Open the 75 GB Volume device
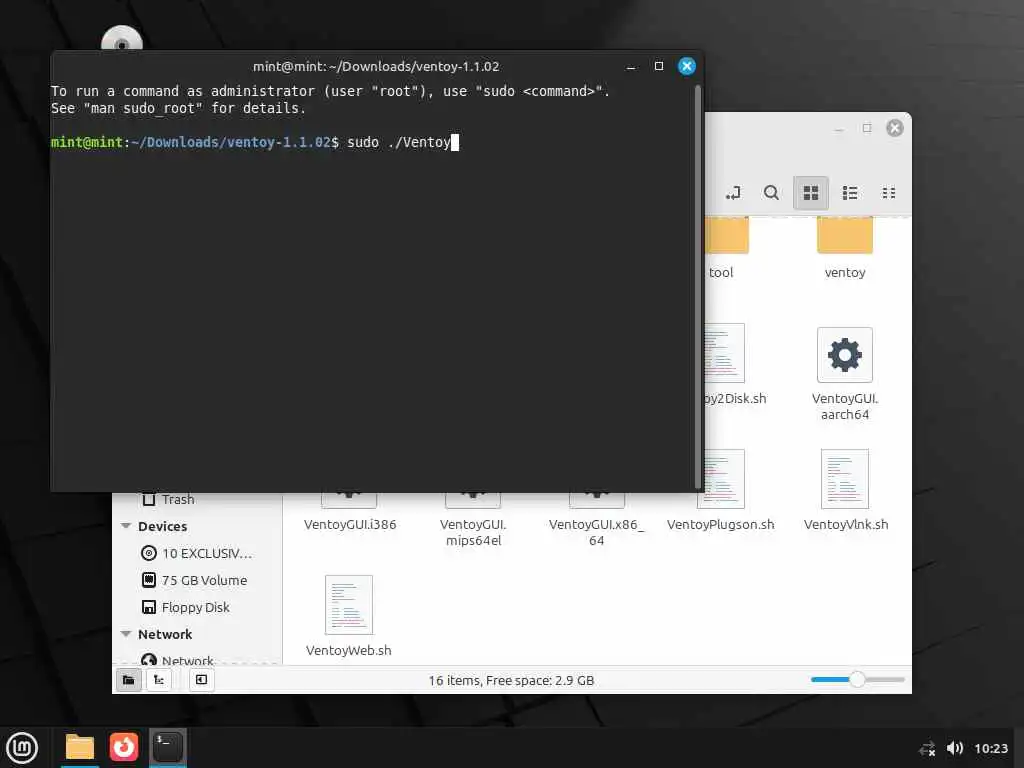 tap(196, 580)
